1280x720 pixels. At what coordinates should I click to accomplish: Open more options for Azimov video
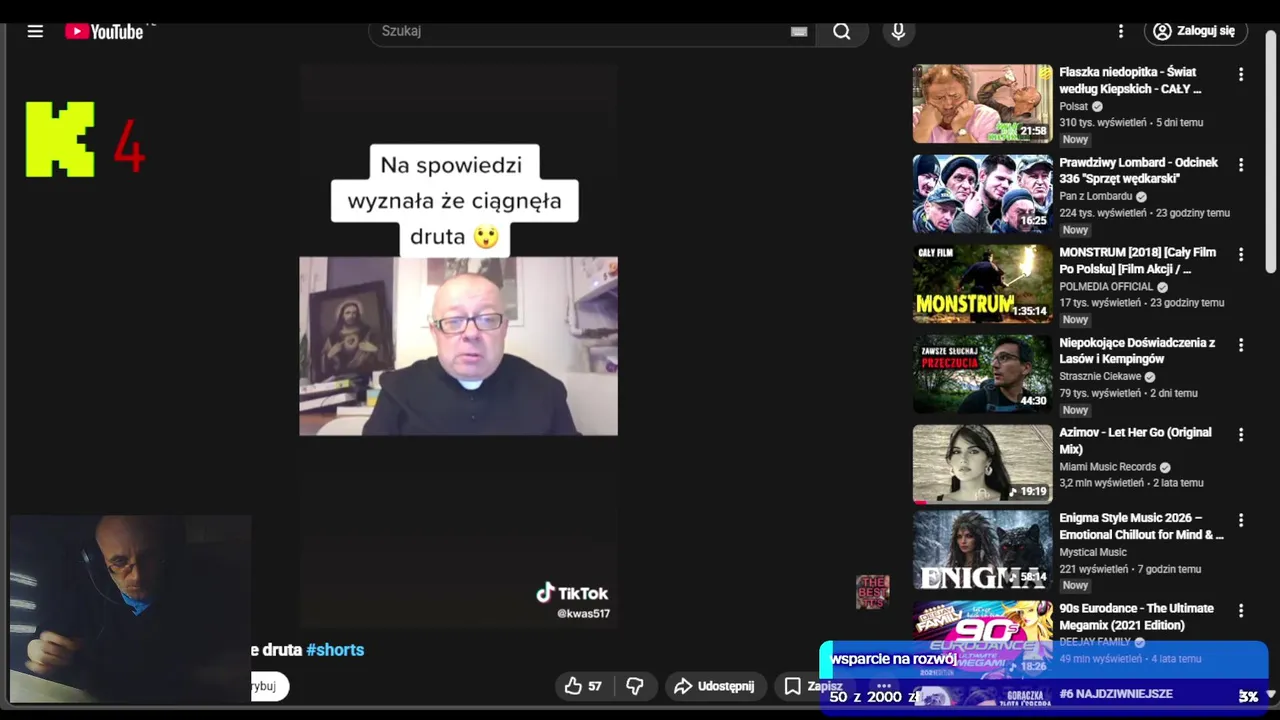coord(1241,434)
